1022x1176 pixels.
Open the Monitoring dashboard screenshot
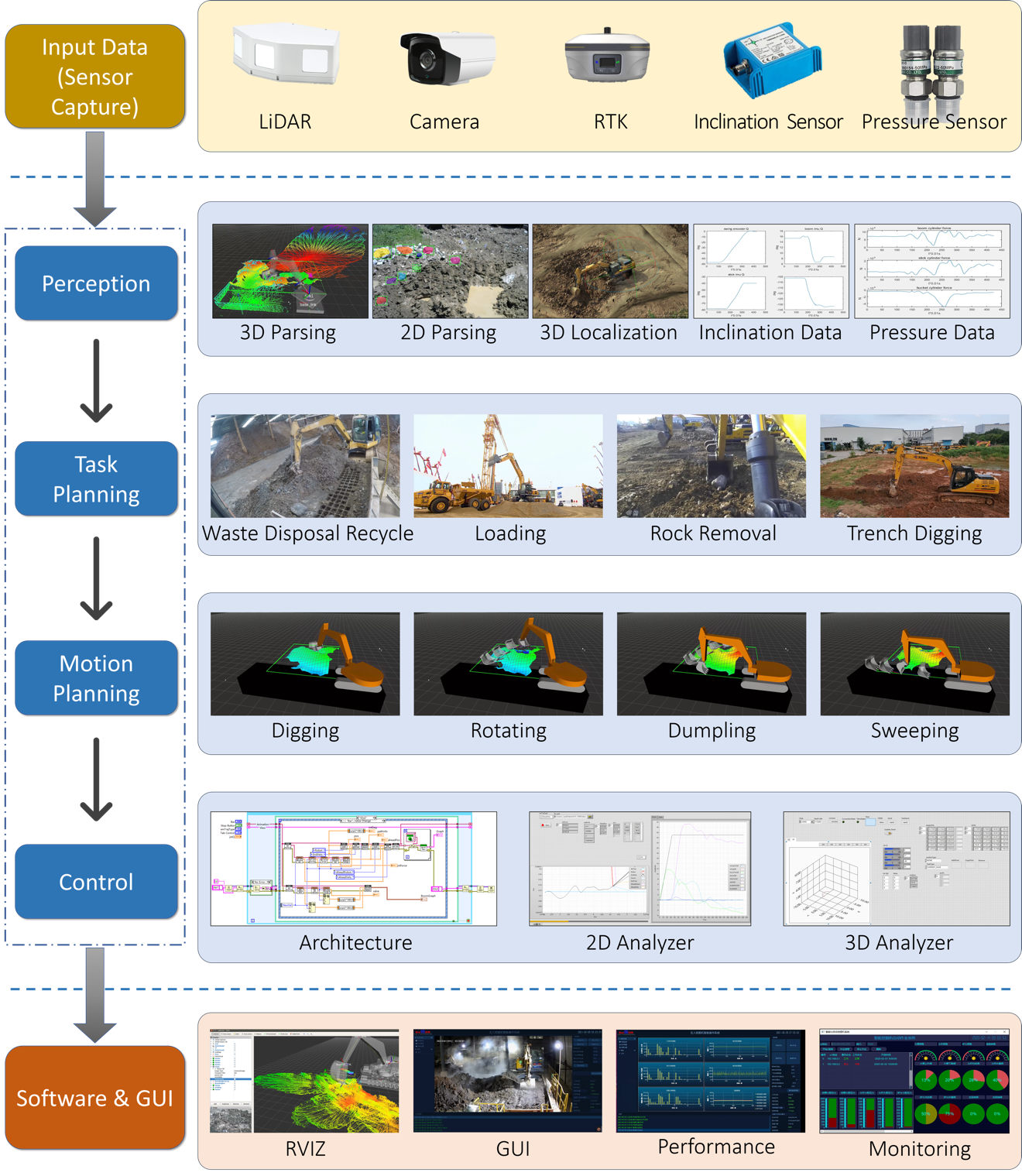[x=914, y=1081]
